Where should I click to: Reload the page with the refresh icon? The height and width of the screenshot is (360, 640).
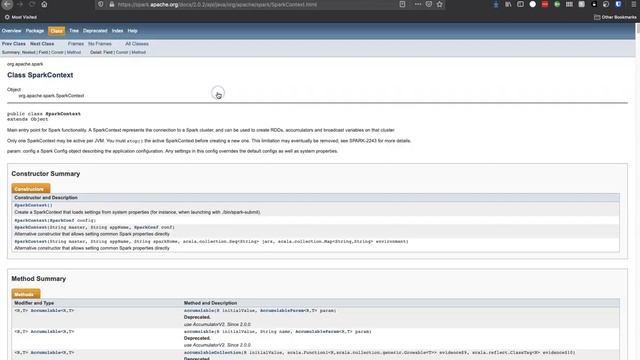[x=32, y=4]
